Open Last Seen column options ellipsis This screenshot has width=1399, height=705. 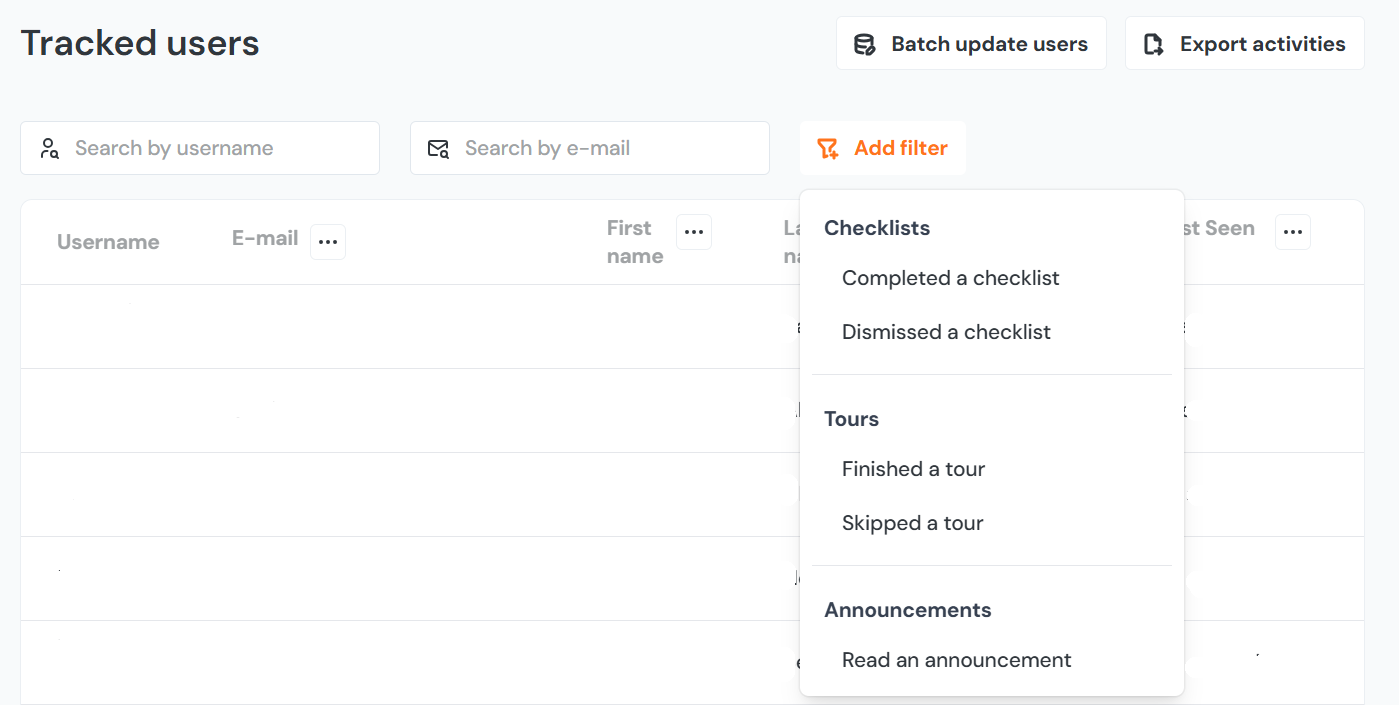pos(1293,232)
